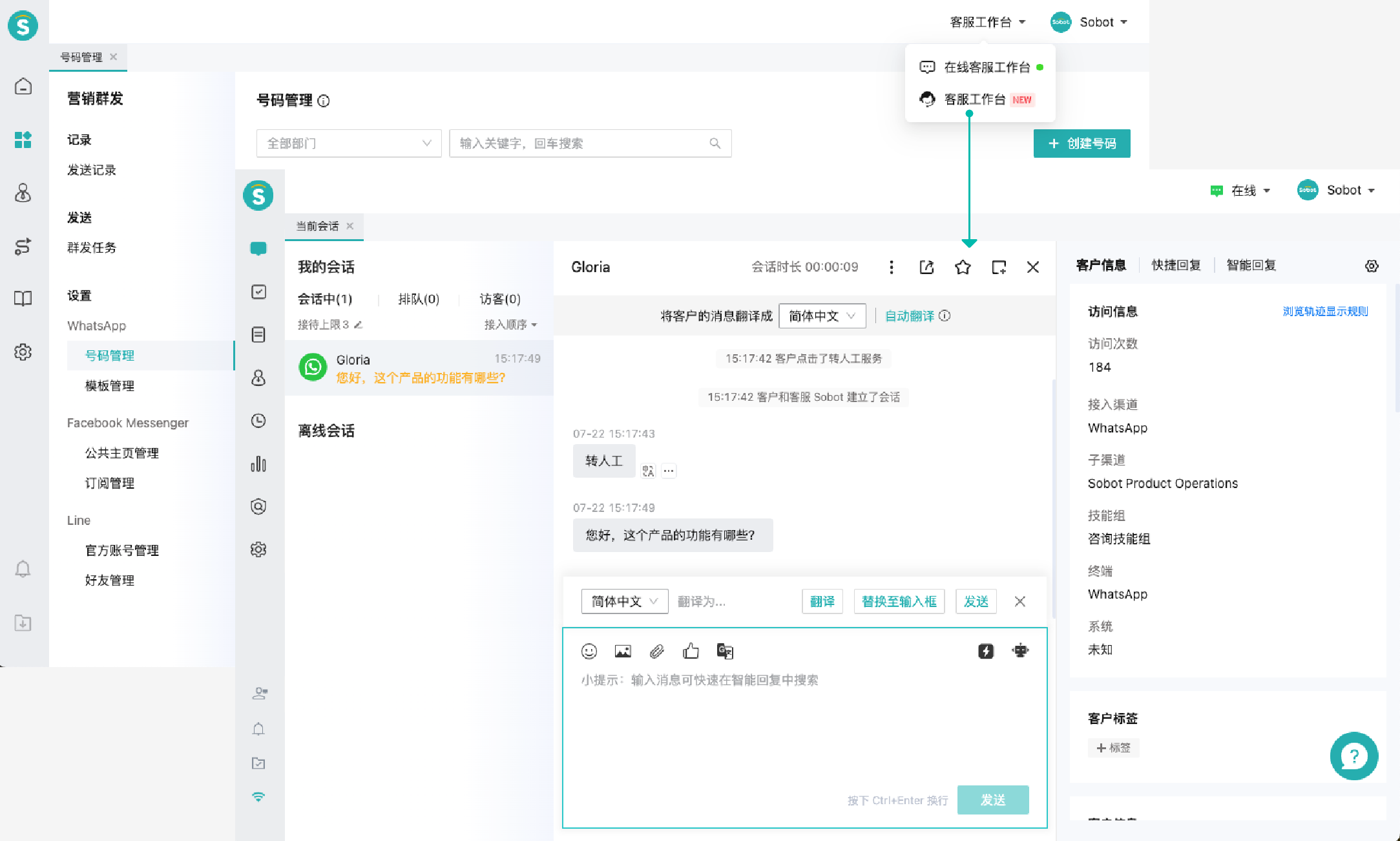
Task: Toggle 自动翻译 auto translate
Action: pyautogui.click(x=910, y=316)
